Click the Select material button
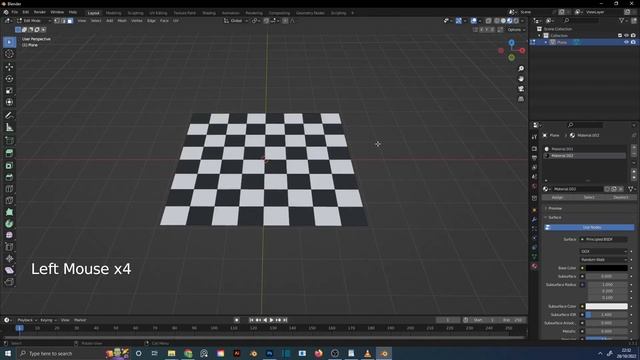Screen dimensions: 640x360 click(x=589, y=198)
